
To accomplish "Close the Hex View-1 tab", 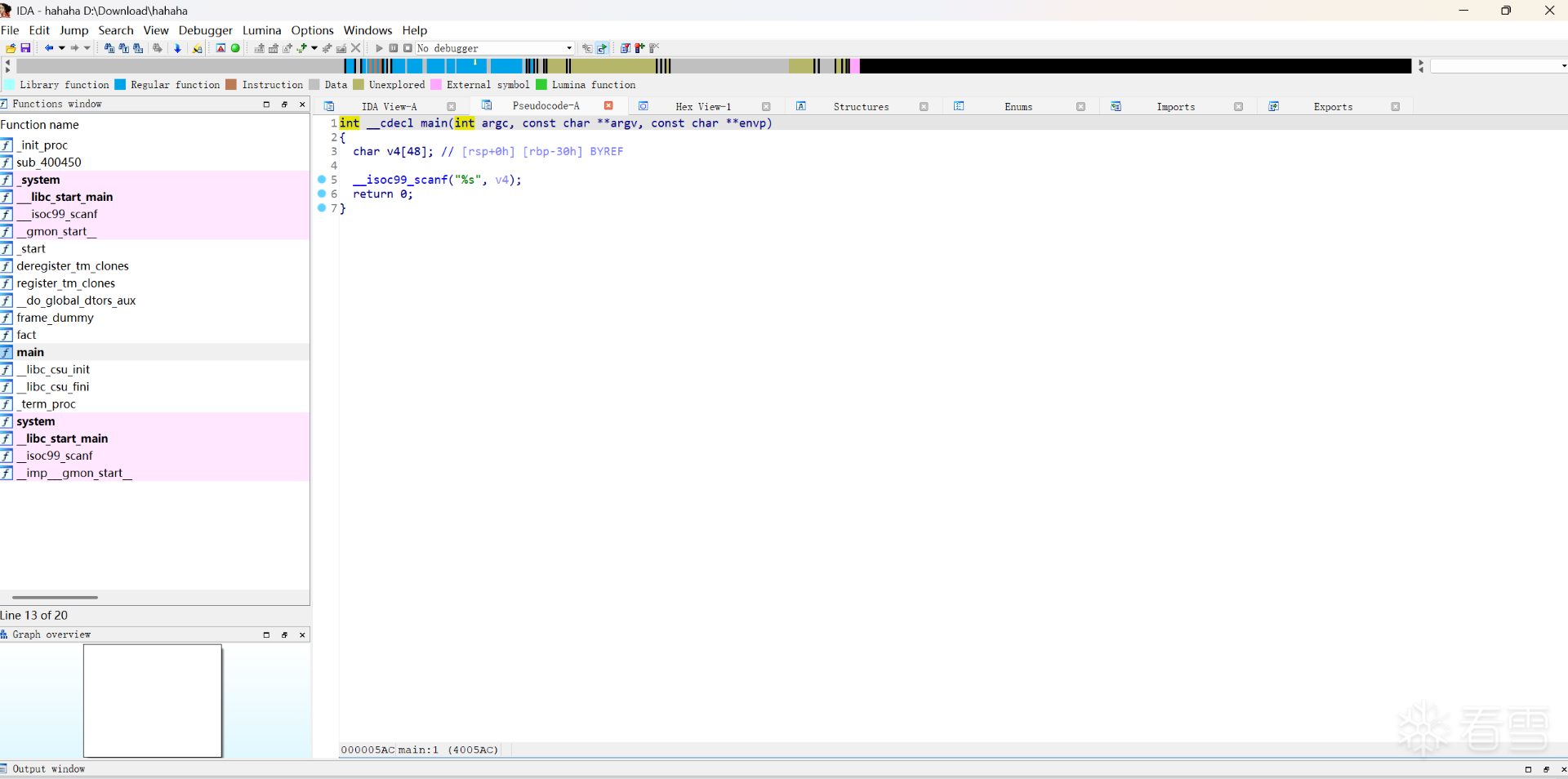I will (766, 107).
